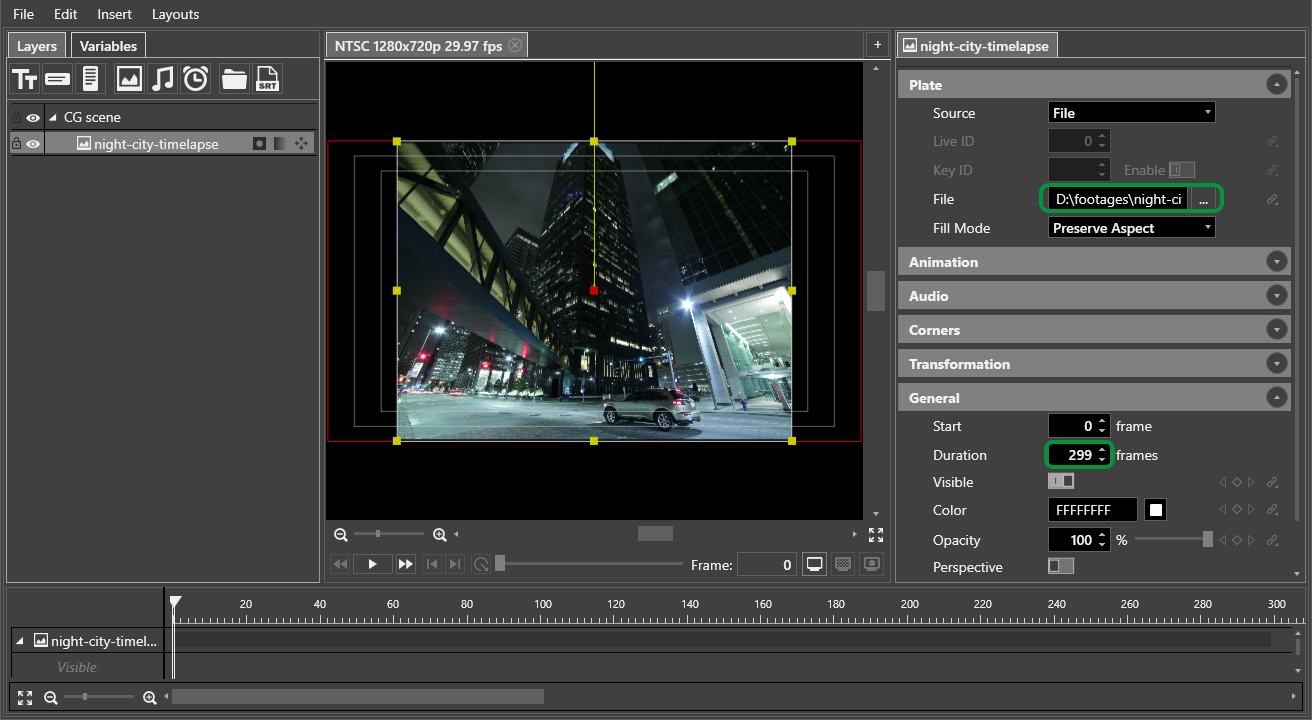Expand the Corners section

[x=1276, y=330]
